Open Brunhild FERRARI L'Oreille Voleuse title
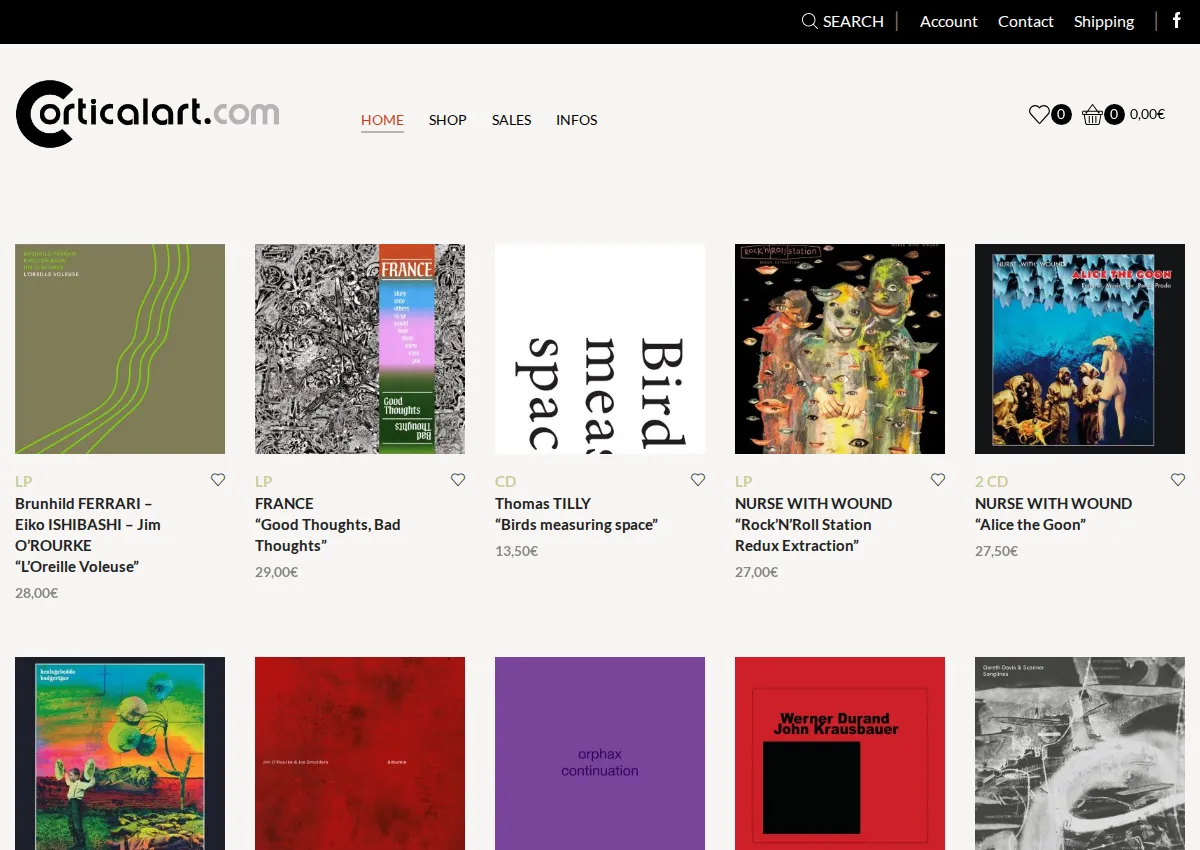The image size is (1200, 850). point(88,535)
